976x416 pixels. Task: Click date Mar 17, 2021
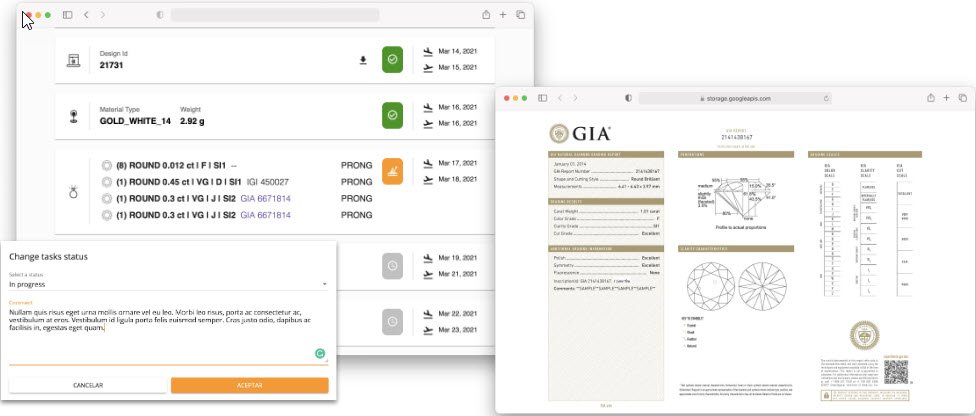[x=458, y=163]
